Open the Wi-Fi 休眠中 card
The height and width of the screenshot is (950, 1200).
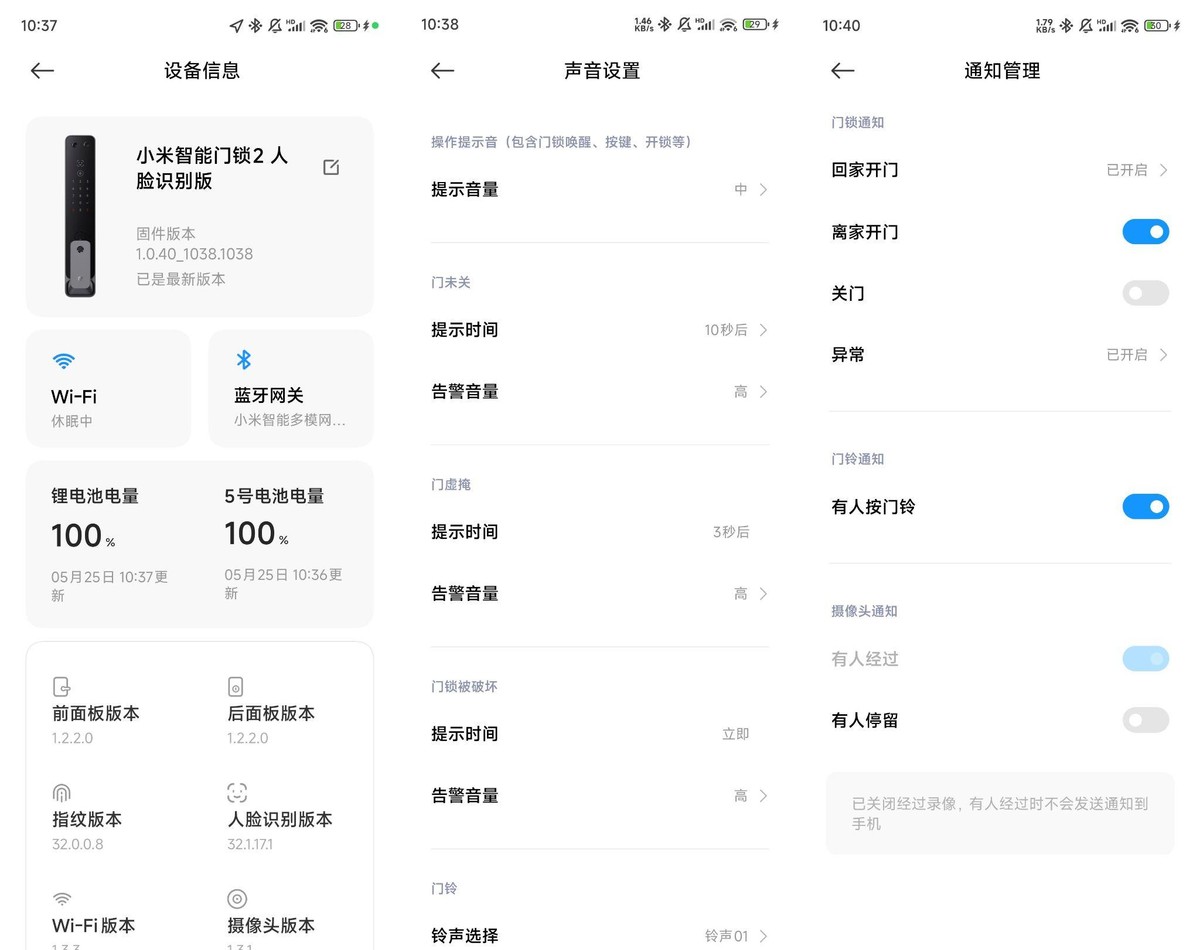108,388
